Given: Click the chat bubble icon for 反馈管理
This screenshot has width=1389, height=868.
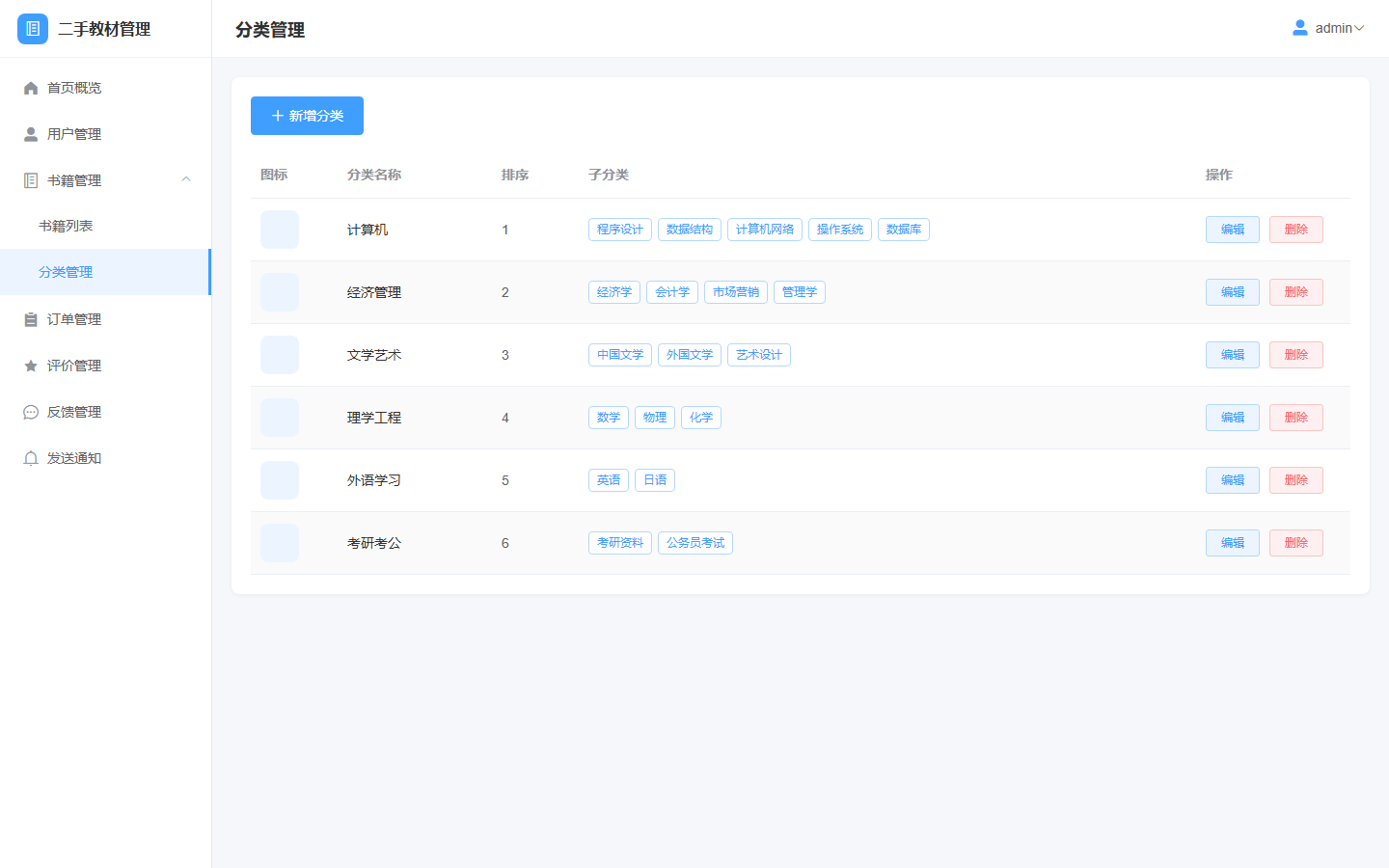Looking at the screenshot, I should pos(31,412).
